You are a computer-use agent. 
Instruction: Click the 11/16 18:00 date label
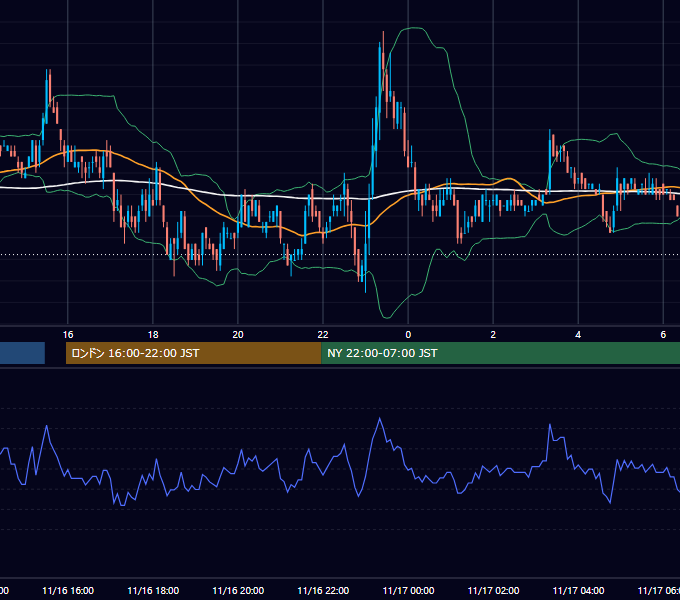(x=153, y=591)
